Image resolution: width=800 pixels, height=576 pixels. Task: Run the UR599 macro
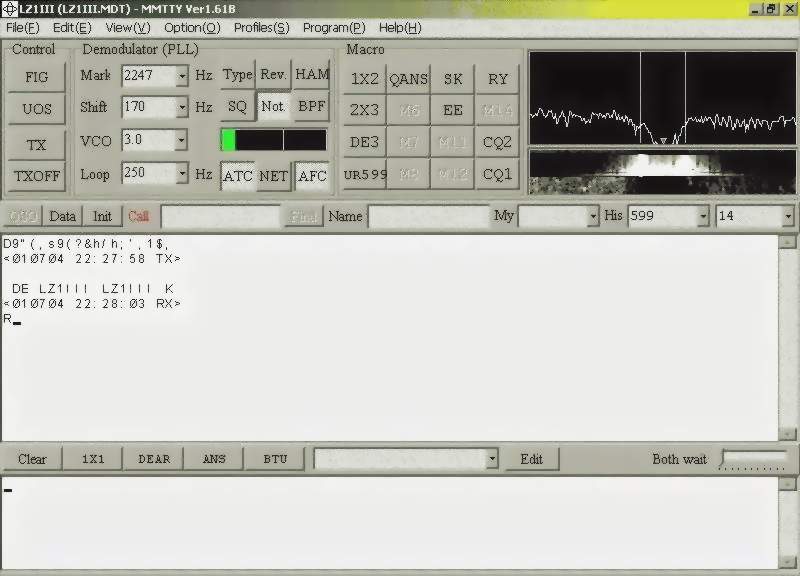point(364,174)
